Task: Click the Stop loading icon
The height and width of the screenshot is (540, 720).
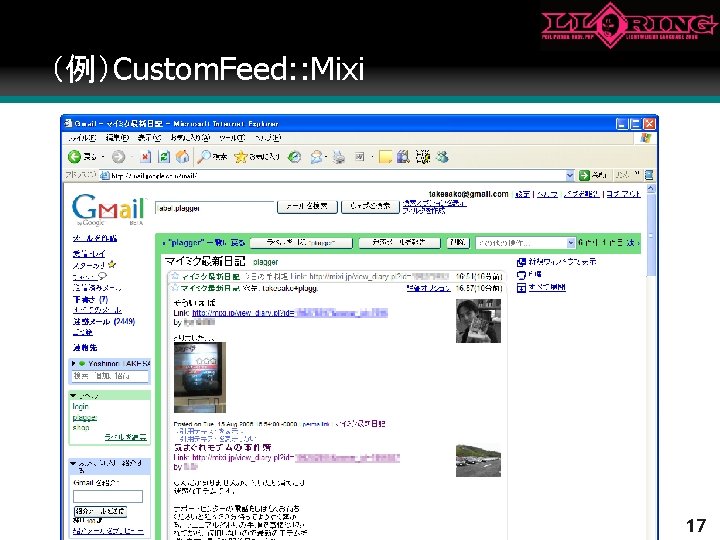Action: click(x=146, y=157)
